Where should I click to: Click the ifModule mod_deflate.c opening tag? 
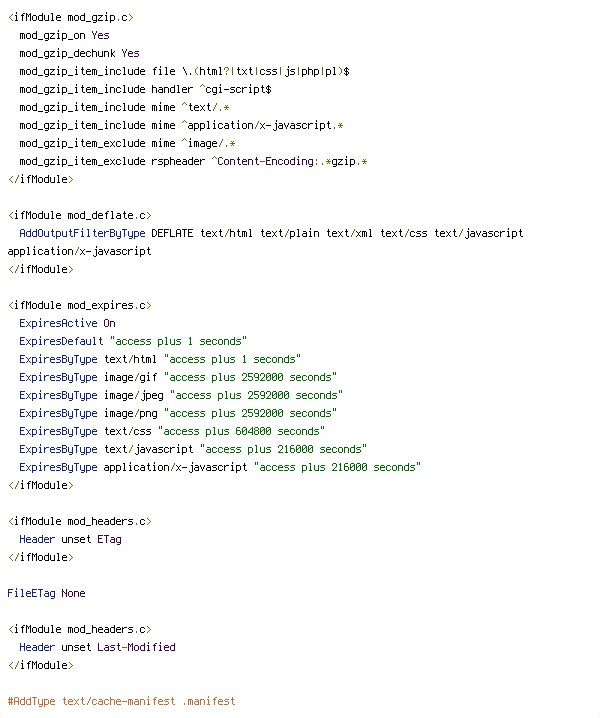coord(80,215)
